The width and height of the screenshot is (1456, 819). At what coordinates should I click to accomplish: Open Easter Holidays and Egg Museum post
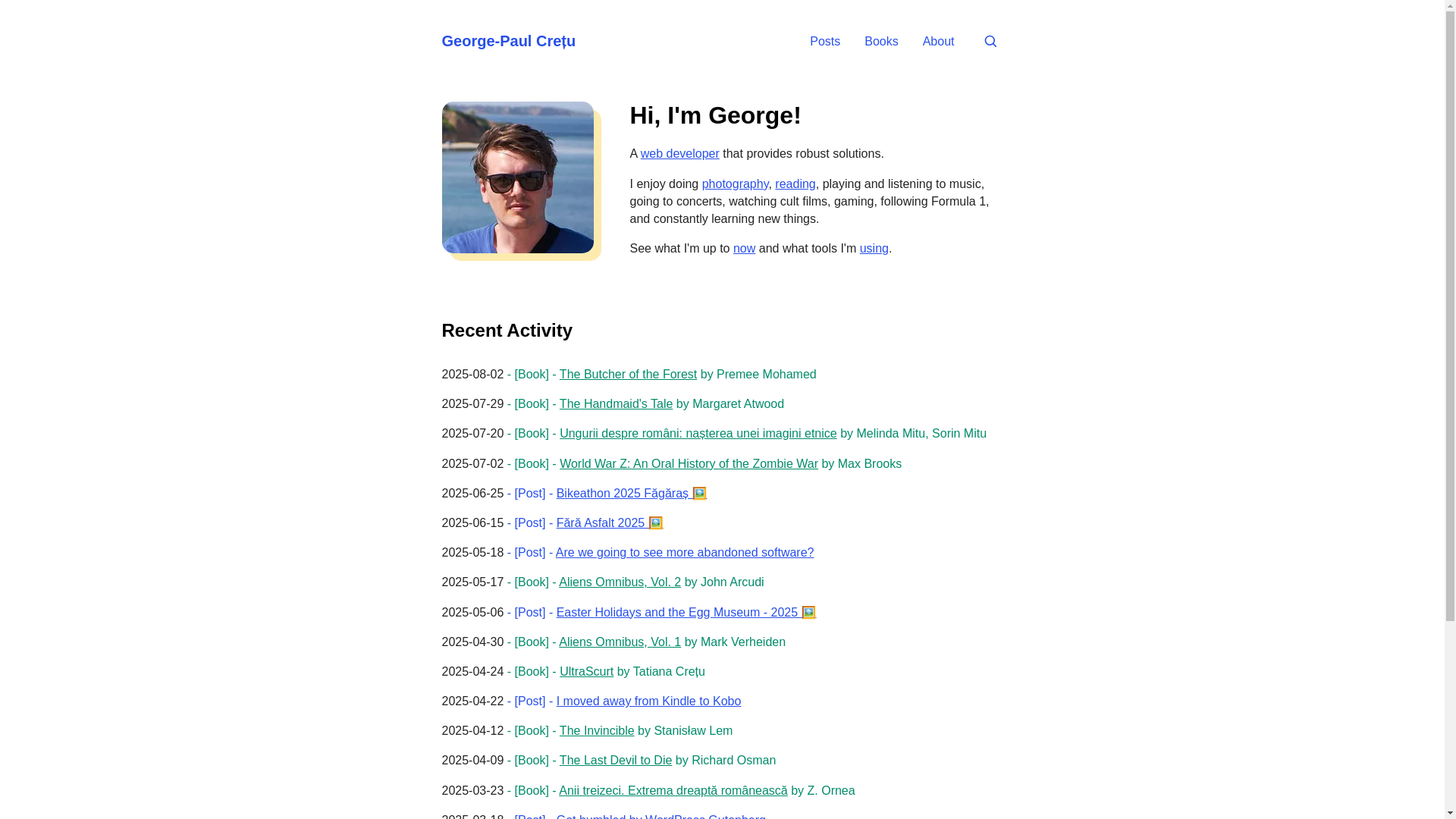coord(686,613)
